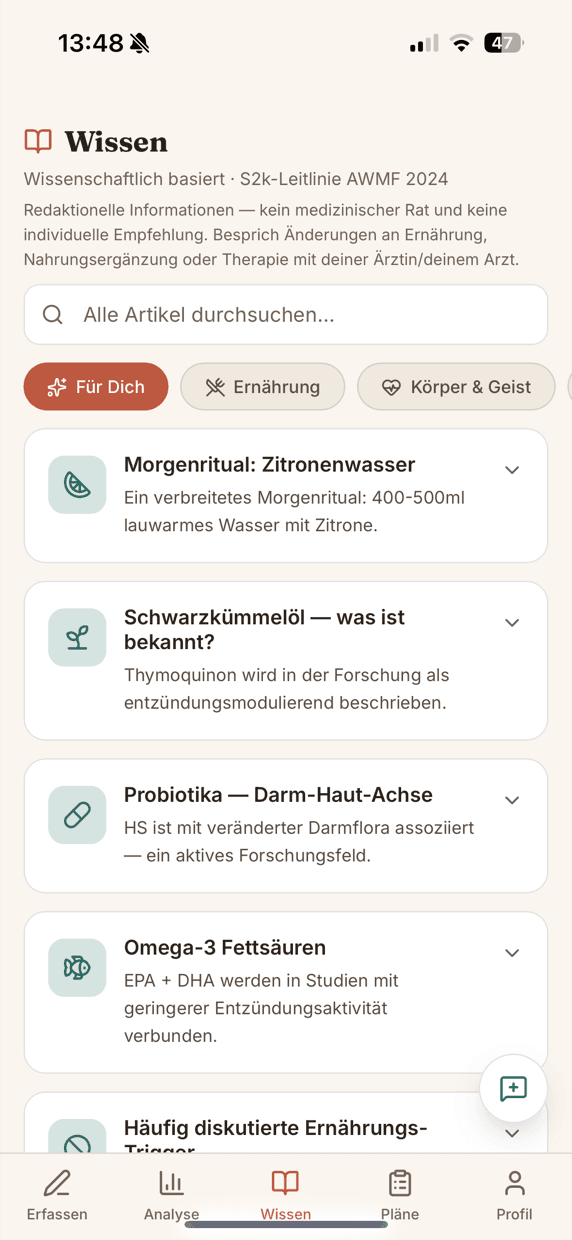Open the Pläne tab
Image resolution: width=572 pixels, height=1240 pixels.
[400, 1196]
